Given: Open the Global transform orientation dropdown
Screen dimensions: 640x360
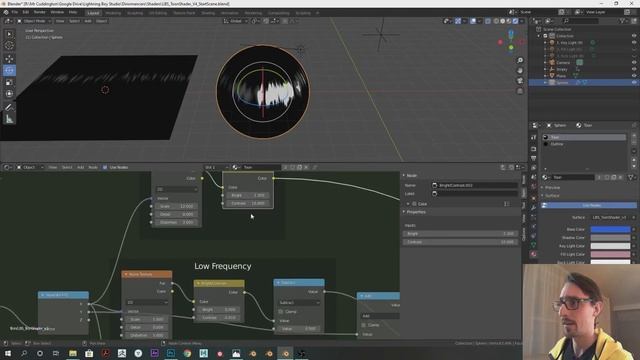Looking at the screenshot, I should 235,21.
